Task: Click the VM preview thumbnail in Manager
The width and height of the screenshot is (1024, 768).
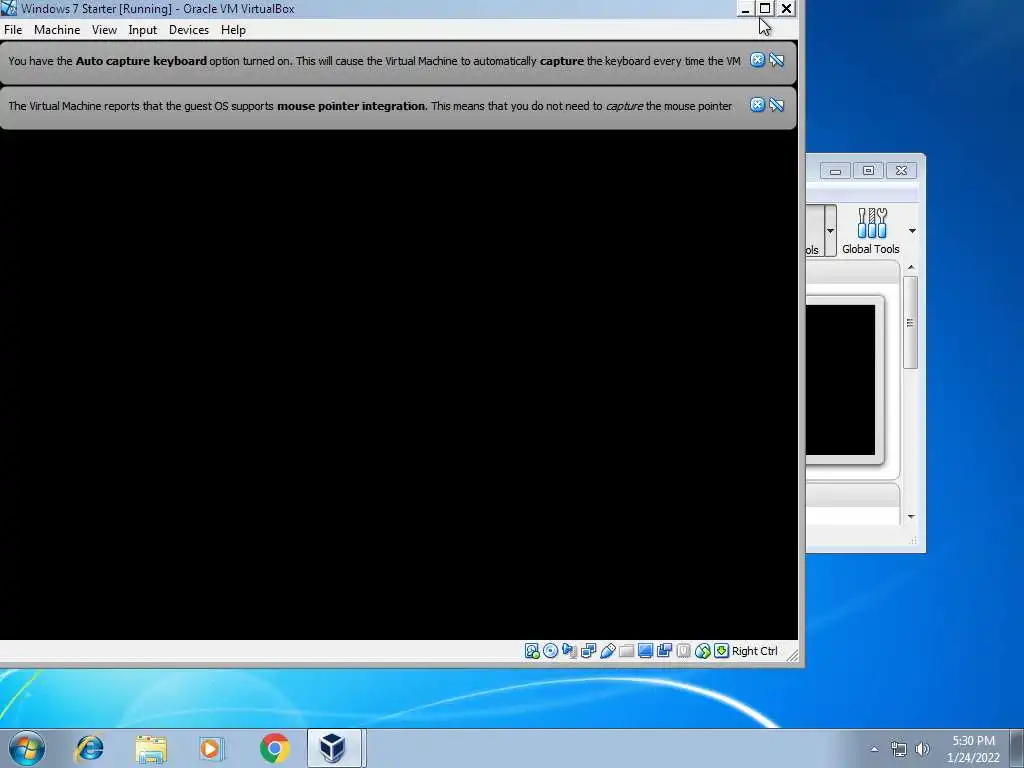Action: coord(840,380)
